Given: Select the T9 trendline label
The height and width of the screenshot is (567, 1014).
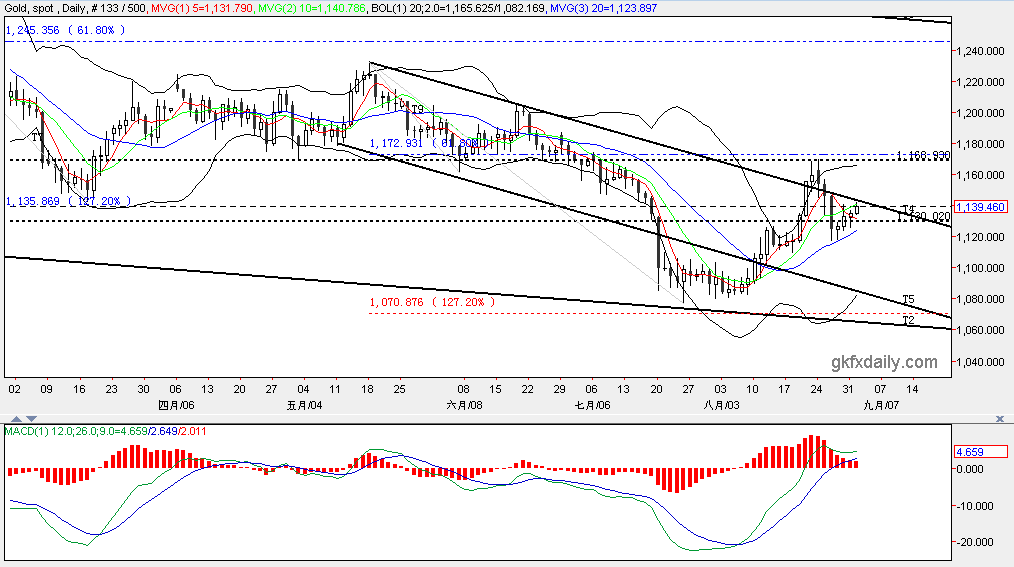Looking at the screenshot, I should pyautogui.click(x=418, y=109).
